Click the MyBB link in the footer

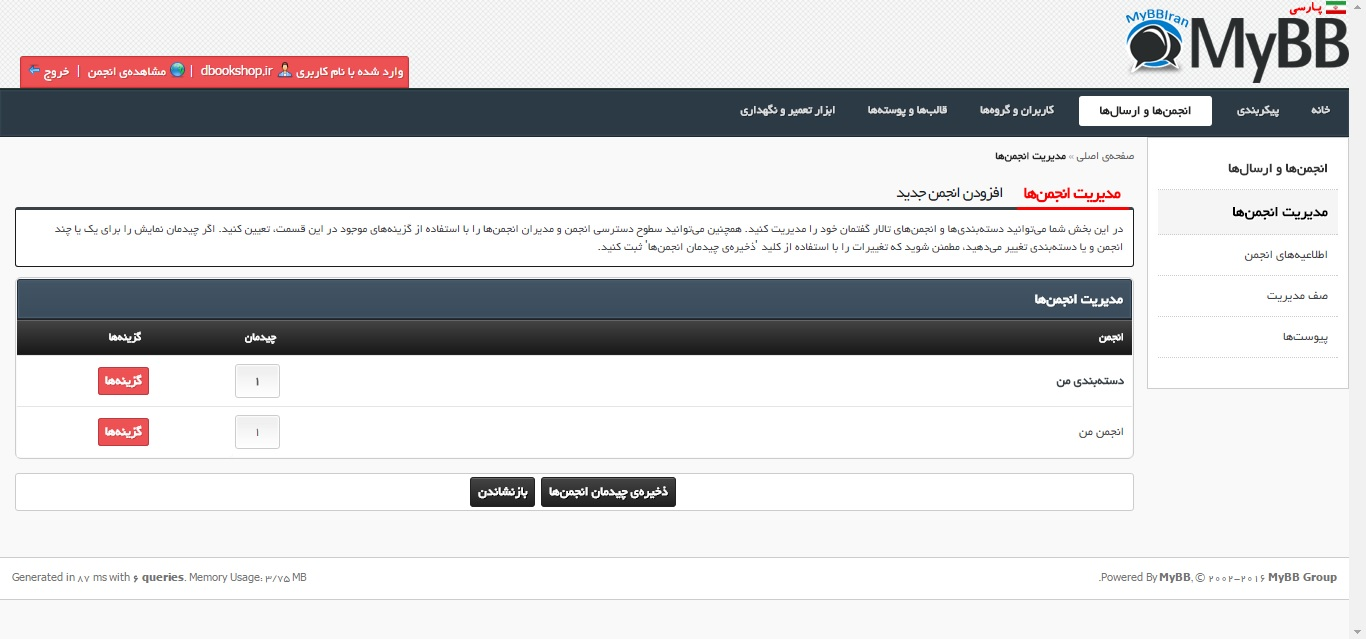pyautogui.click(x=1174, y=577)
